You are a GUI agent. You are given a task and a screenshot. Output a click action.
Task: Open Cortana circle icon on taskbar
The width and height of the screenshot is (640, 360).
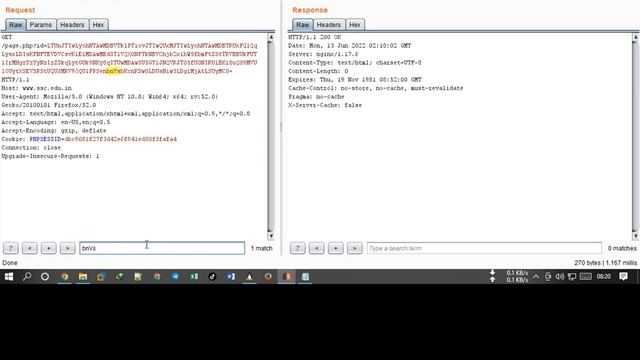tap(45, 277)
